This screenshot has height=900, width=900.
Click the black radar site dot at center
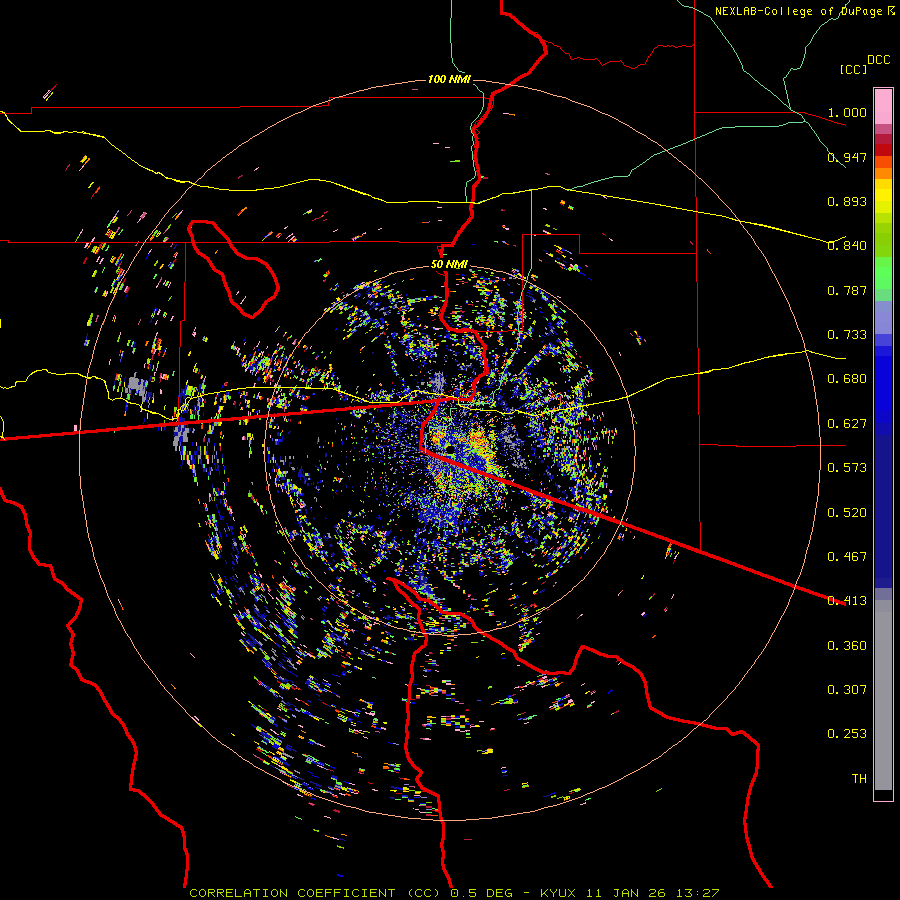click(x=450, y=448)
